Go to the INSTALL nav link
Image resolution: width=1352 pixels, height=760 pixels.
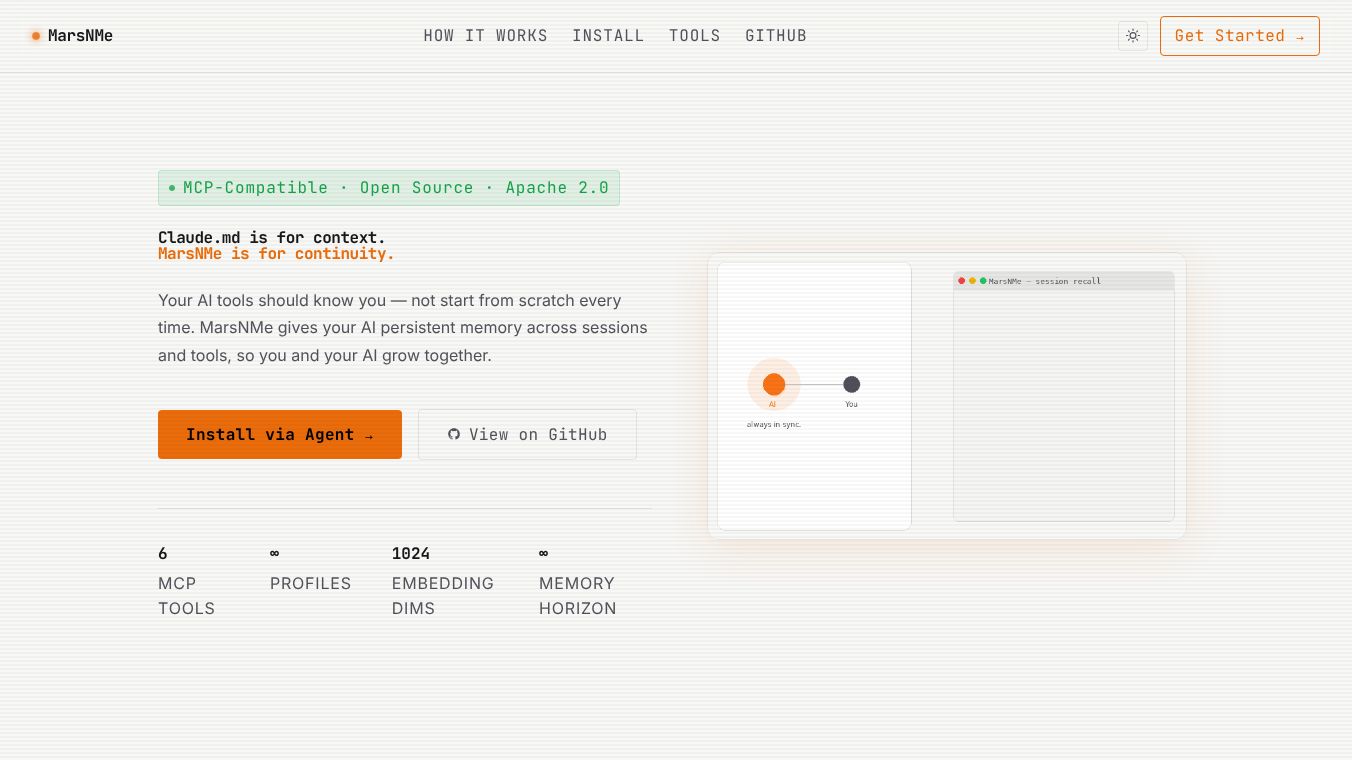click(x=608, y=36)
